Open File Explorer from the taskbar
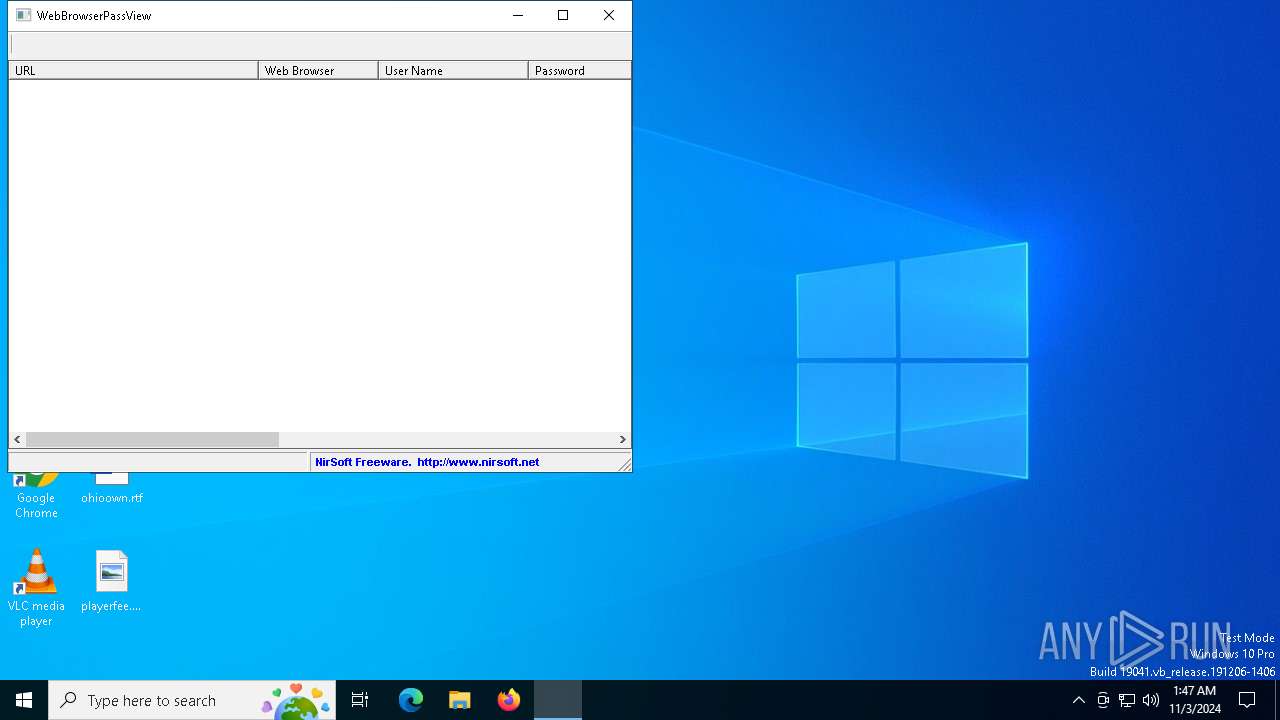1280x720 pixels. point(459,700)
